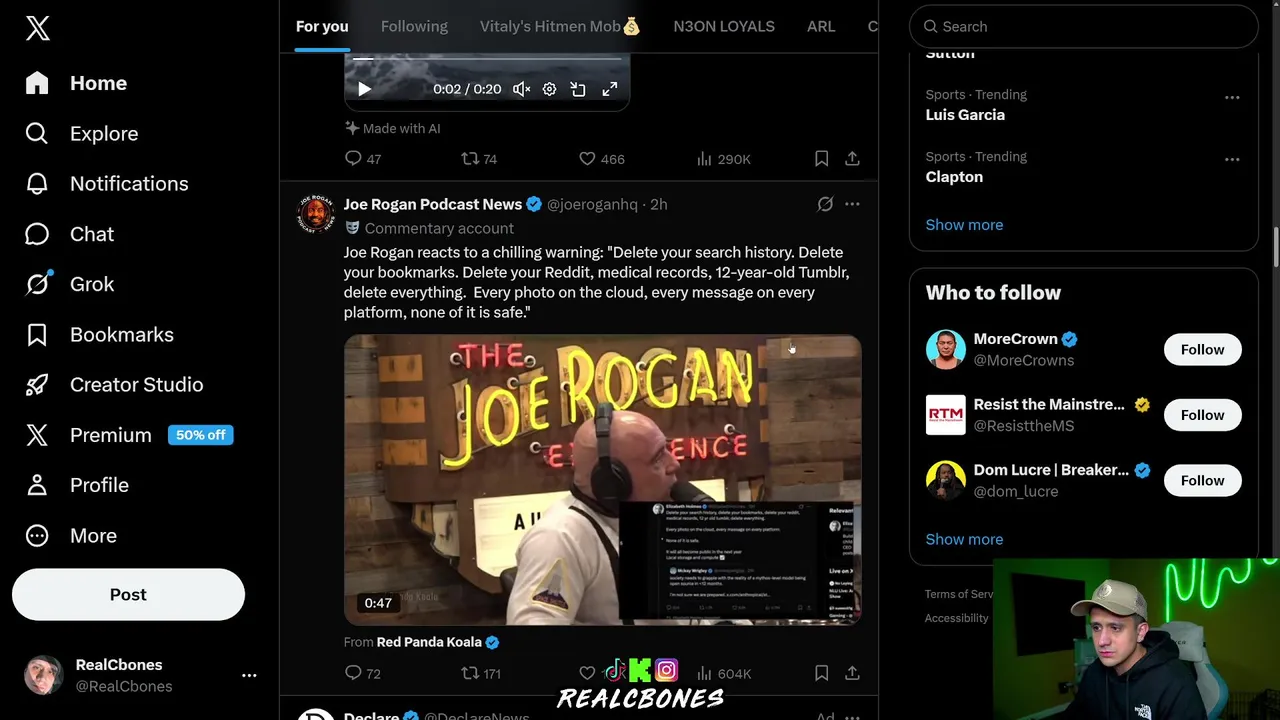Unmute the top video
This screenshot has width=1280, height=720.
point(521,89)
